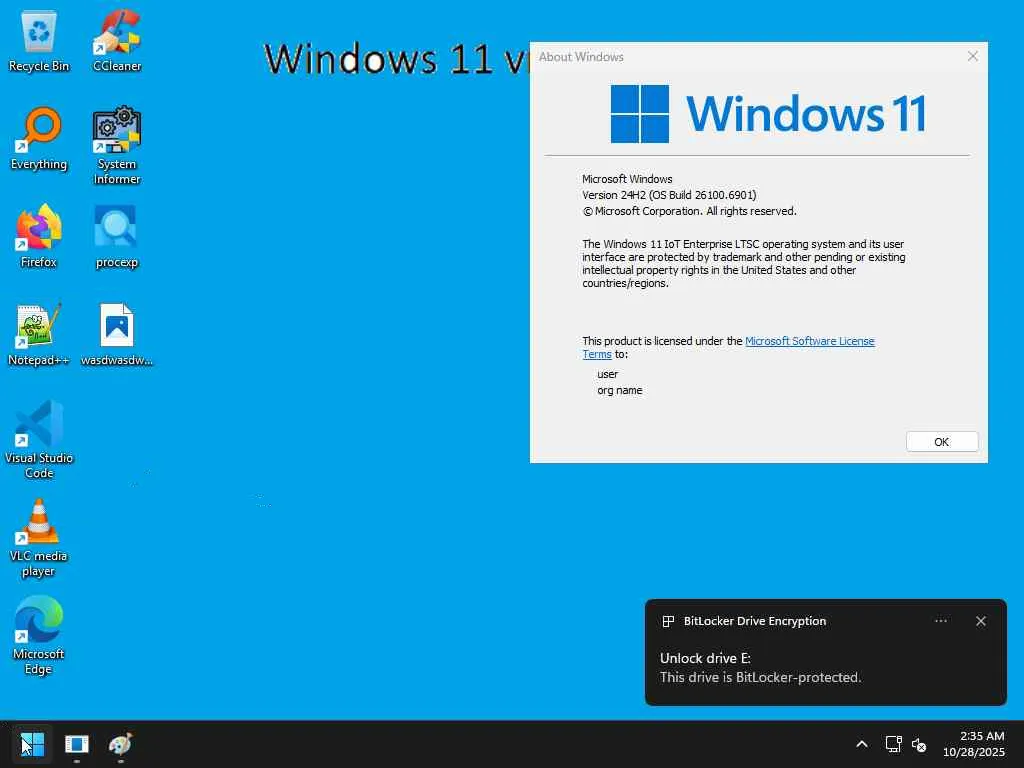The height and width of the screenshot is (768, 1024).
Task: Click OK in About Windows dialog
Action: click(x=942, y=441)
